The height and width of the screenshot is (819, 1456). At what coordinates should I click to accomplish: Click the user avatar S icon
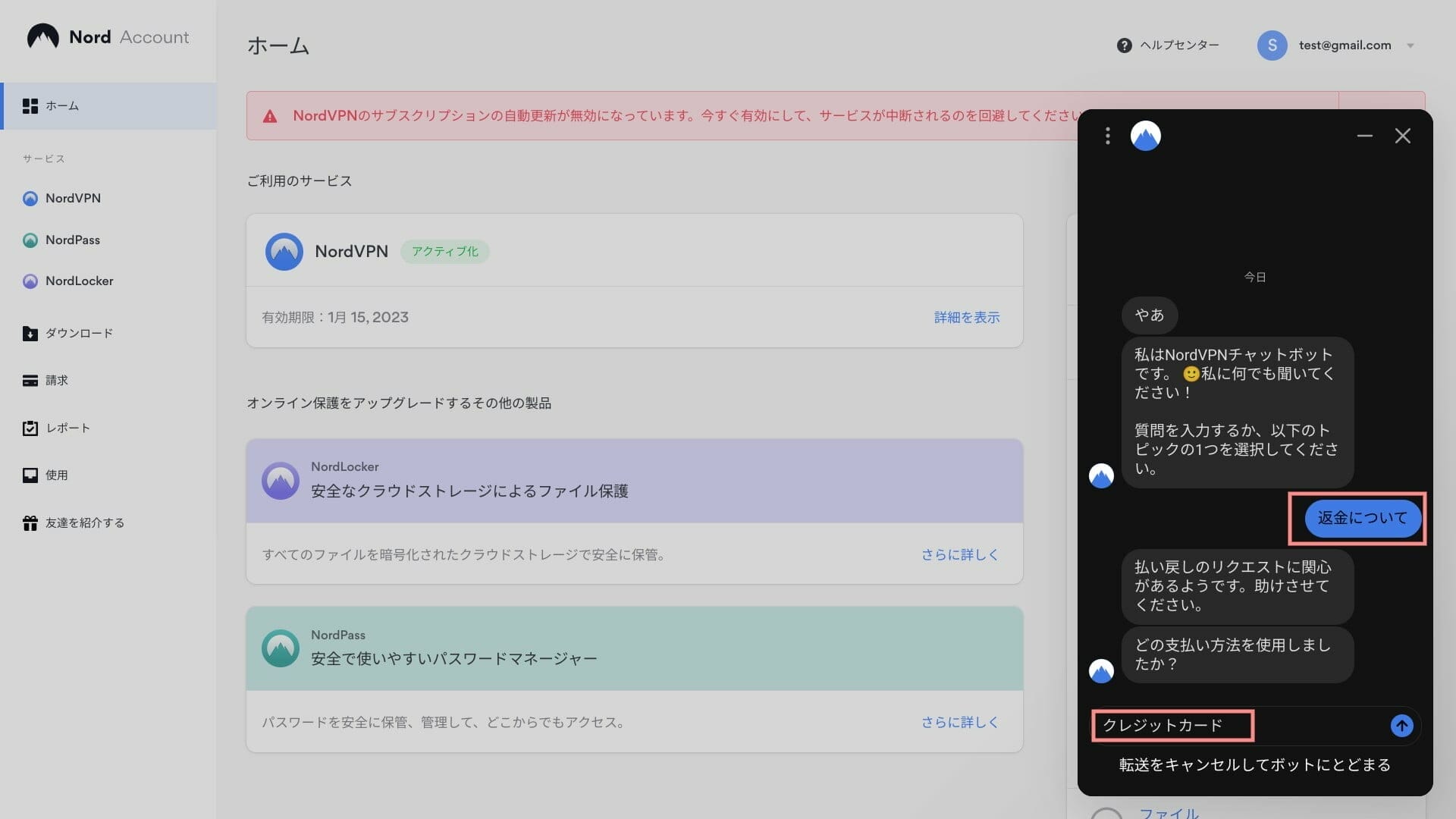1272,45
